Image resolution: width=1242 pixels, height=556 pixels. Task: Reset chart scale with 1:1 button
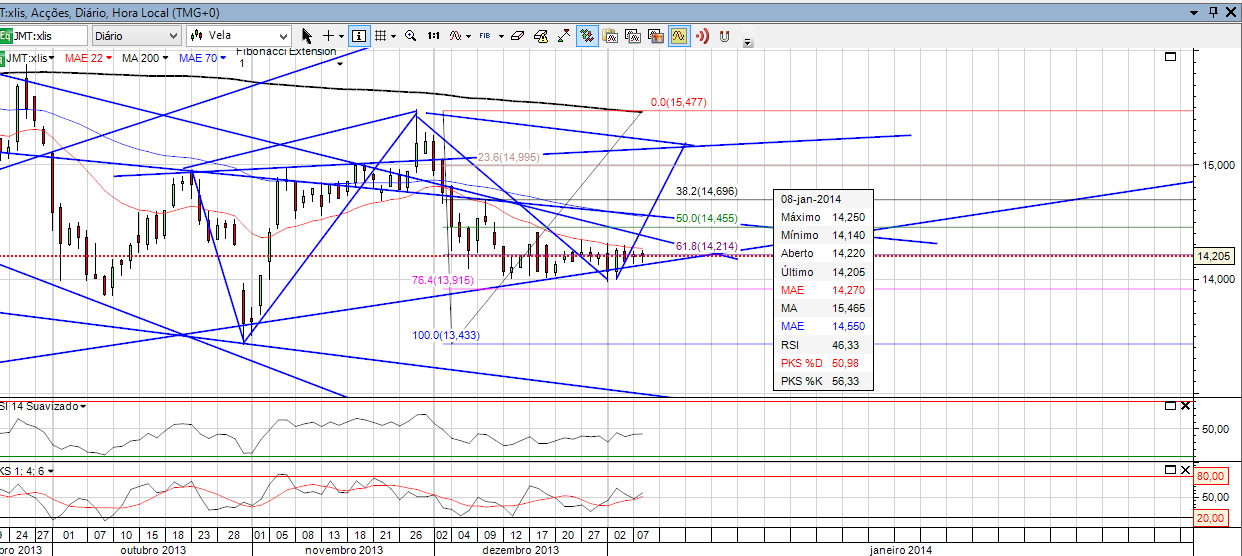tap(433, 35)
